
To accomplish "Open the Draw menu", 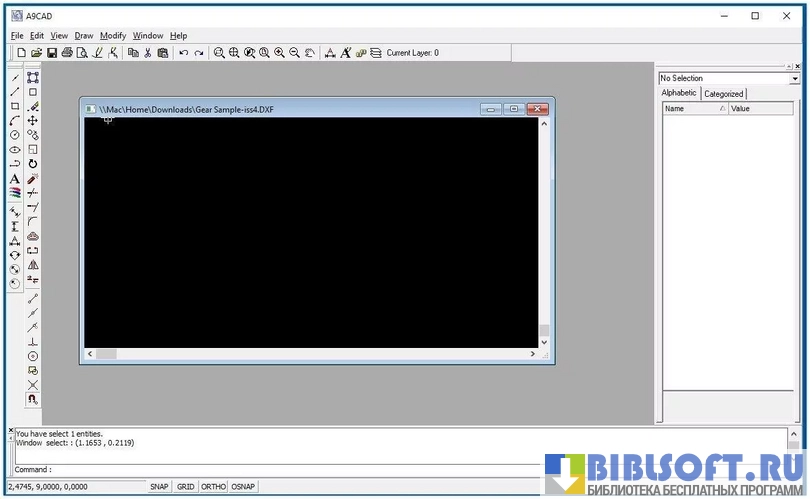I will click(84, 35).
